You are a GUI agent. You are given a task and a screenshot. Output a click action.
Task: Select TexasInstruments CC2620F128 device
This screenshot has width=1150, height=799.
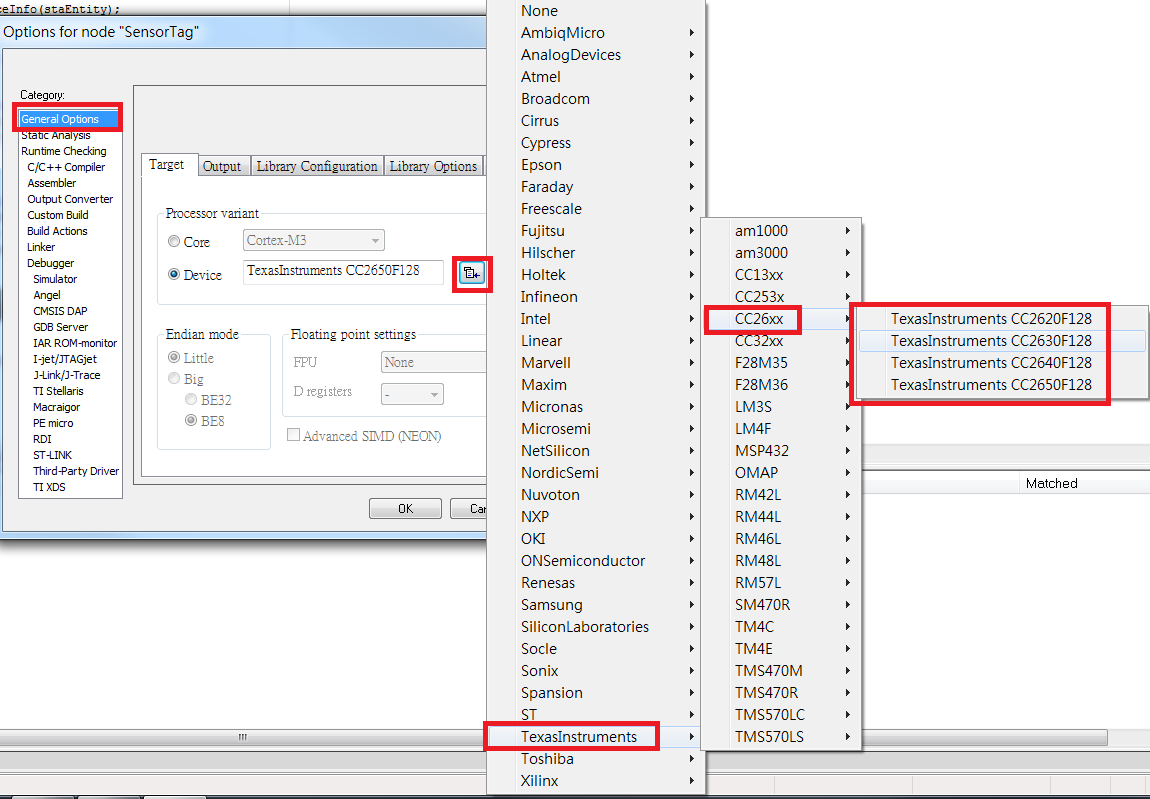point(1002,319)
